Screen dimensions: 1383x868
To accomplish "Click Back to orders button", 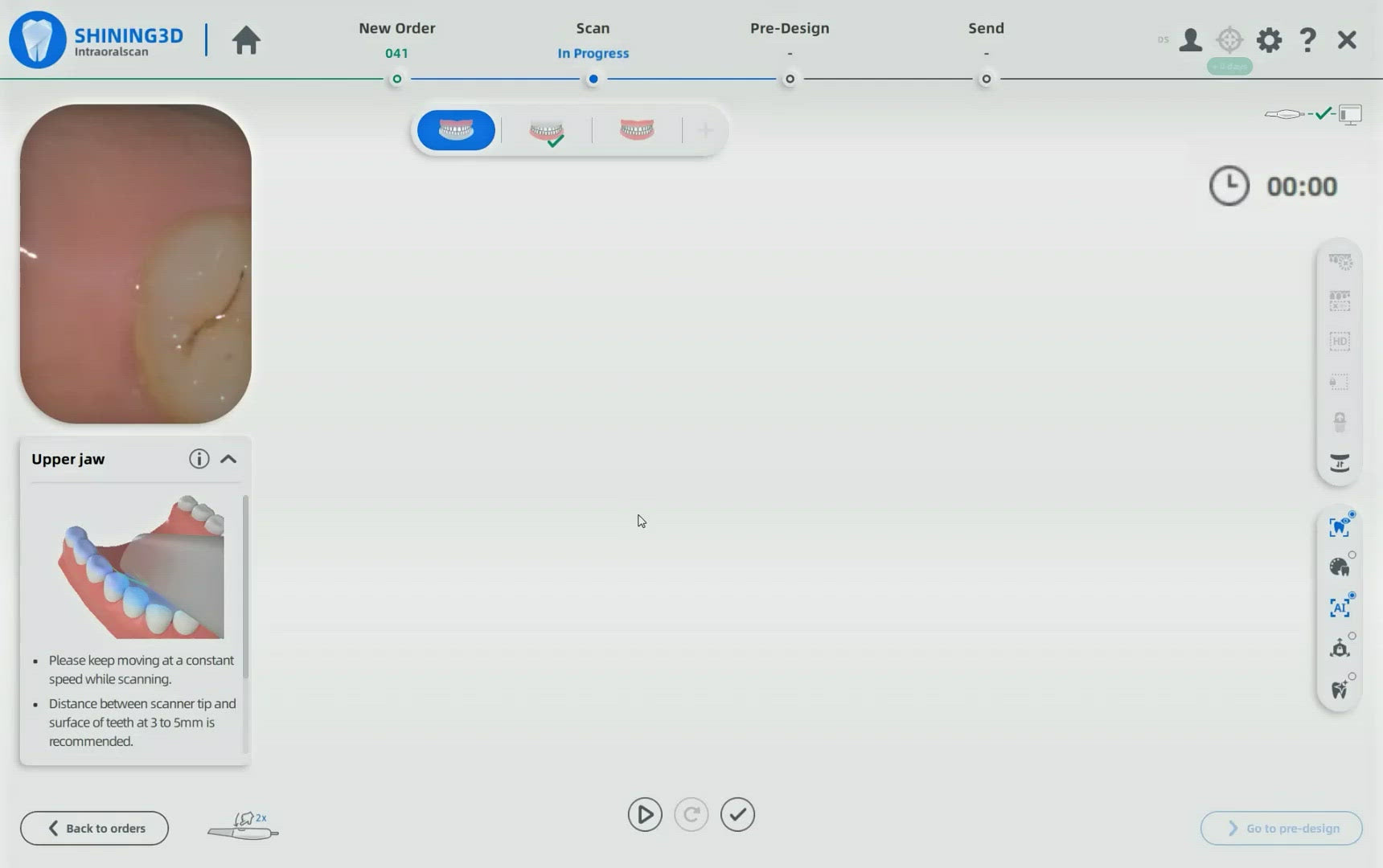I will coord(95,828).
